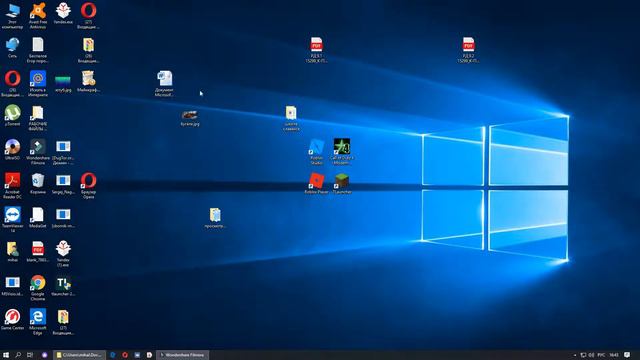Select the Google Chrome desktop shortcut
The width and height of the screenshot is (640, 360).
38,288
